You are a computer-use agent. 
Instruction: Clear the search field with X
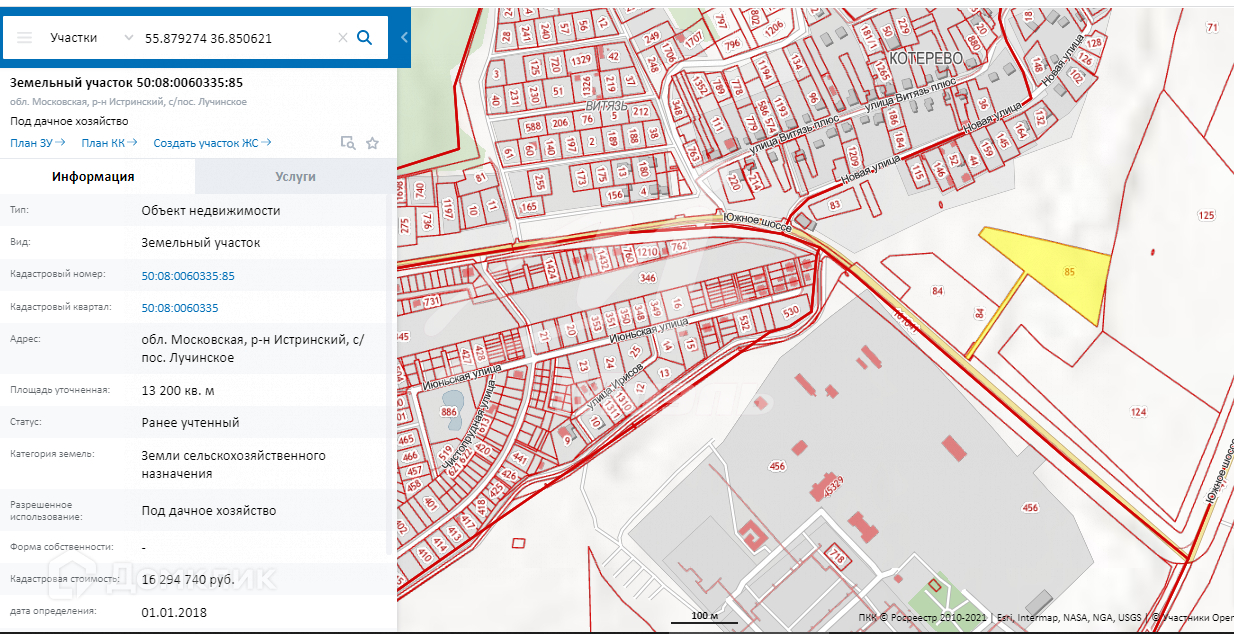[342, 37]
